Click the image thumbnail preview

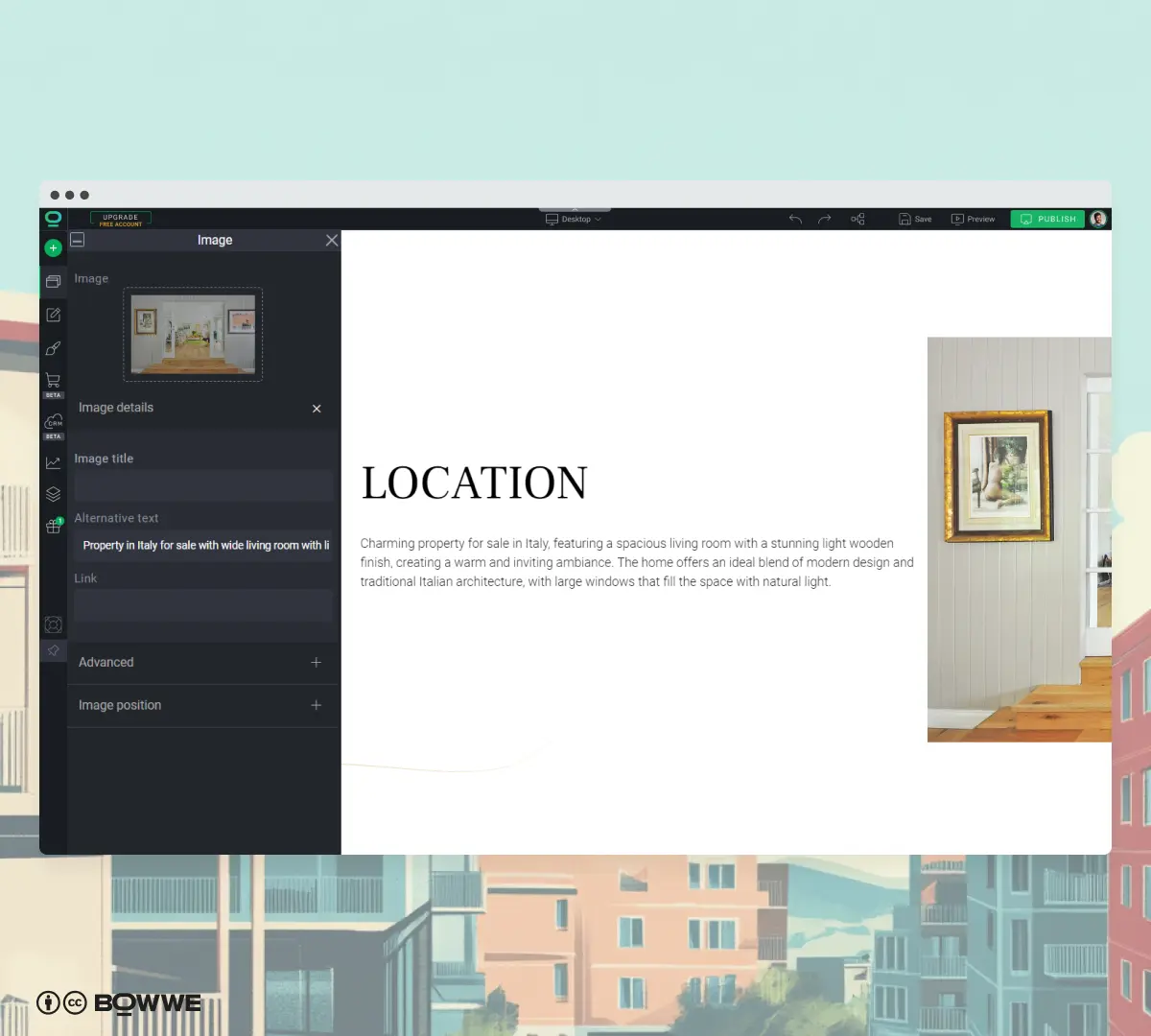pyautogui.click(x=193, y=334)
